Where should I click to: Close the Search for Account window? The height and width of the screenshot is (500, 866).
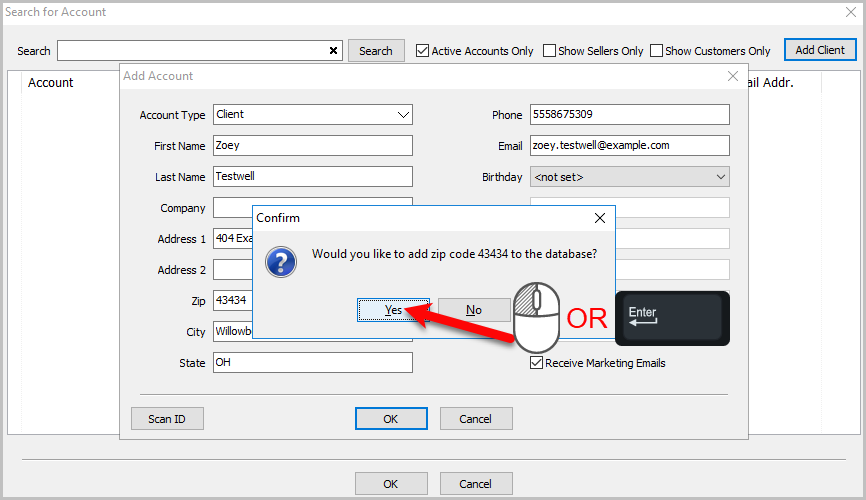851,12
